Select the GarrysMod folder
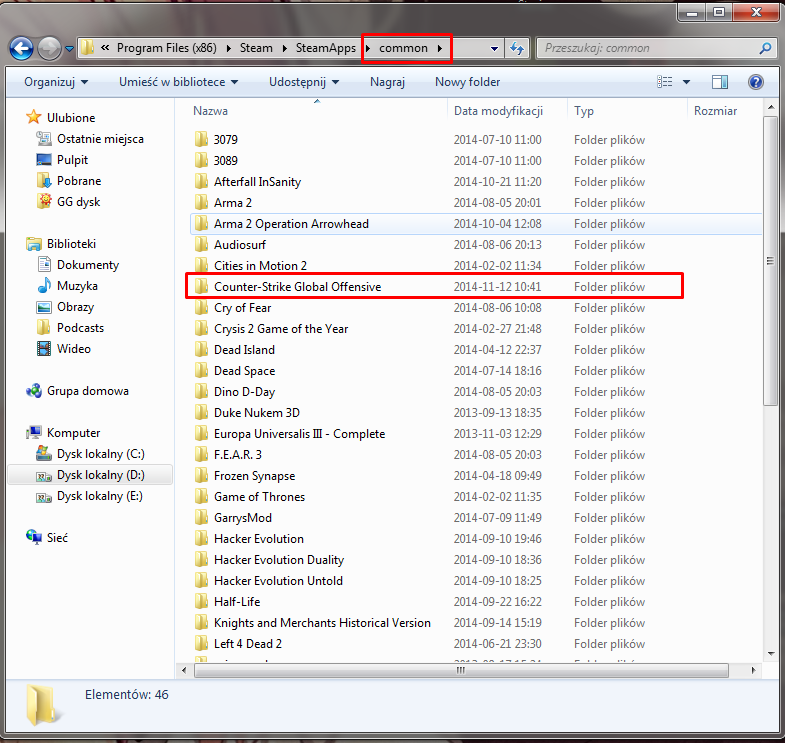Viewport: 785px width, 743px height. [243, 518]
